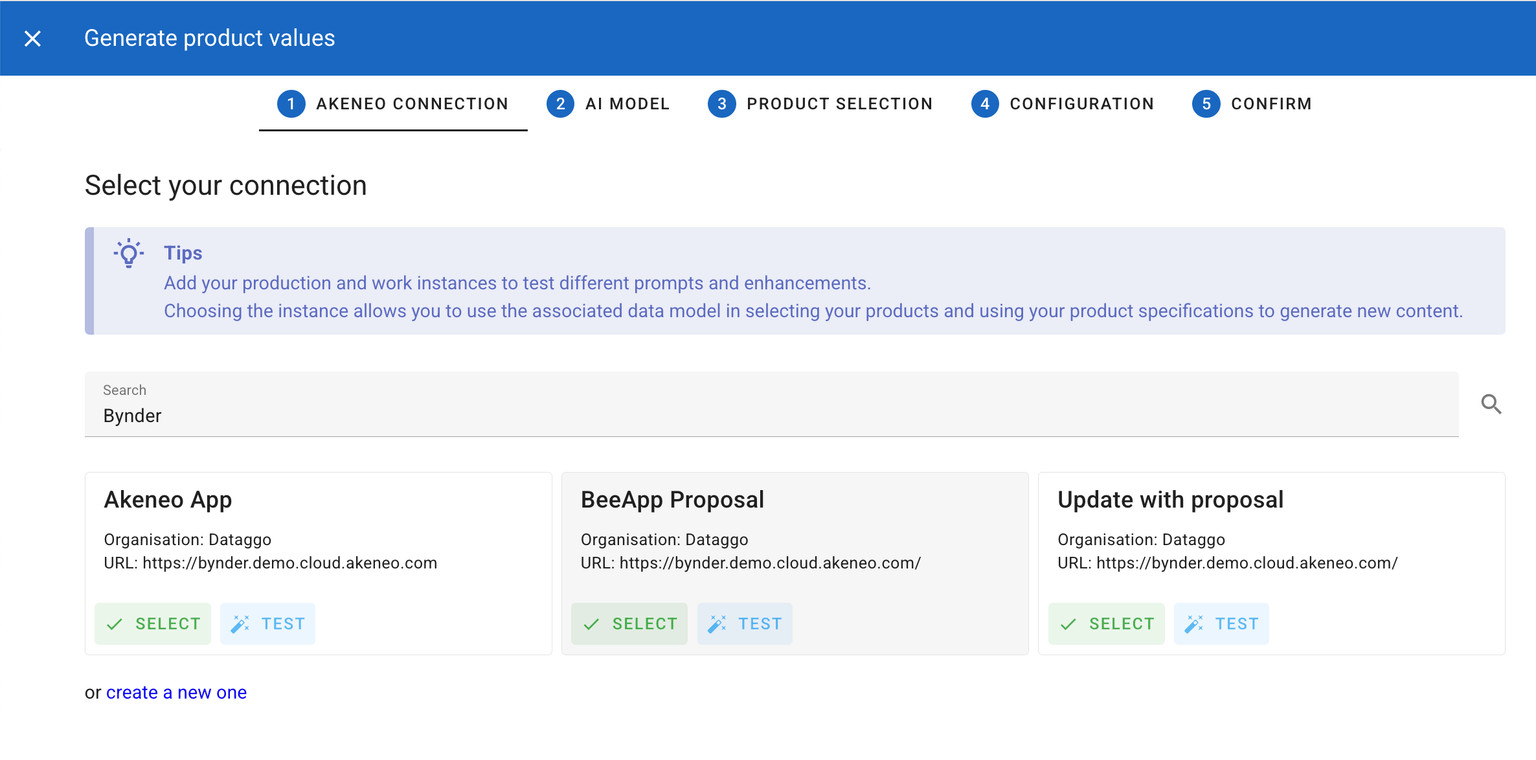Focus the Search field containing Bynder
This screenshot has height=760, width=1536.
click(x=772, y=404)
